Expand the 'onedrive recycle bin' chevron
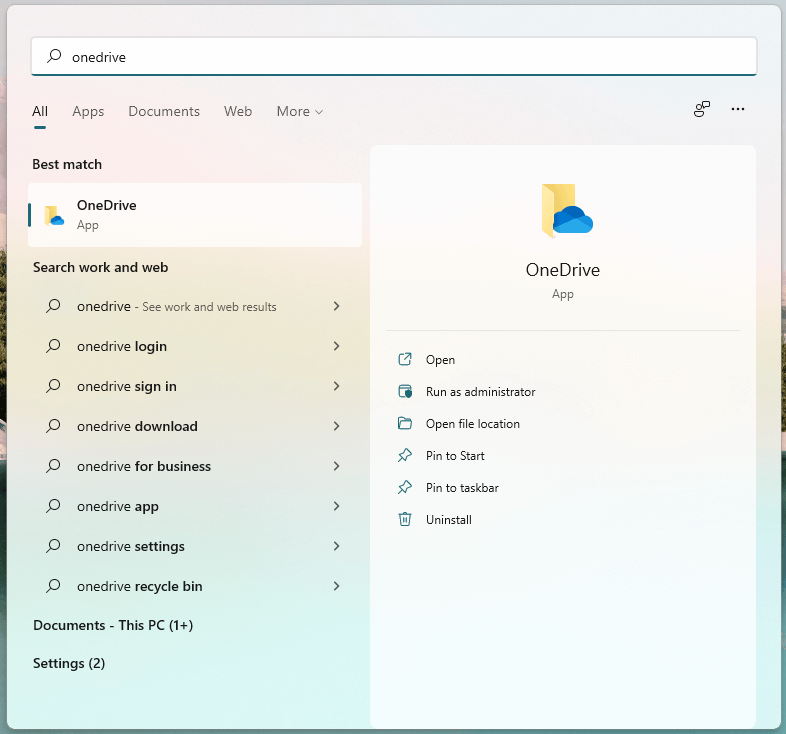This screenshot has height=734, width=786. click(x=336, y=587)
